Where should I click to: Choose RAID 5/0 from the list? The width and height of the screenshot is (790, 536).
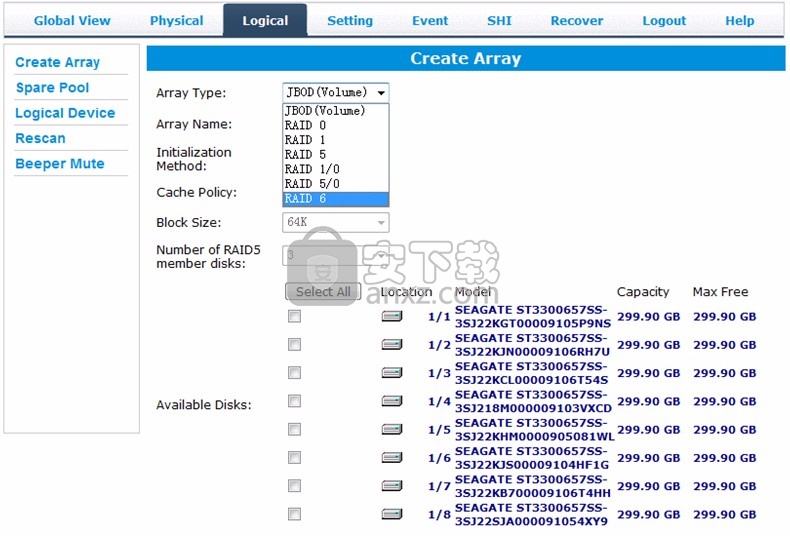[336, 184]
